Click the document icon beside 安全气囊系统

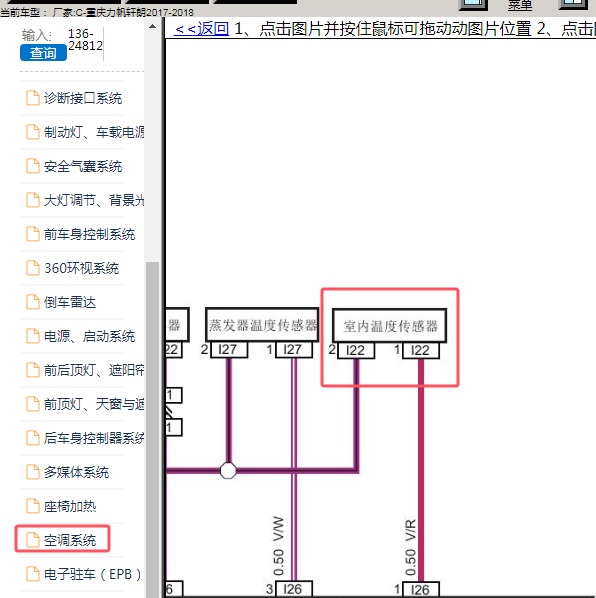[x=32, y=166]
